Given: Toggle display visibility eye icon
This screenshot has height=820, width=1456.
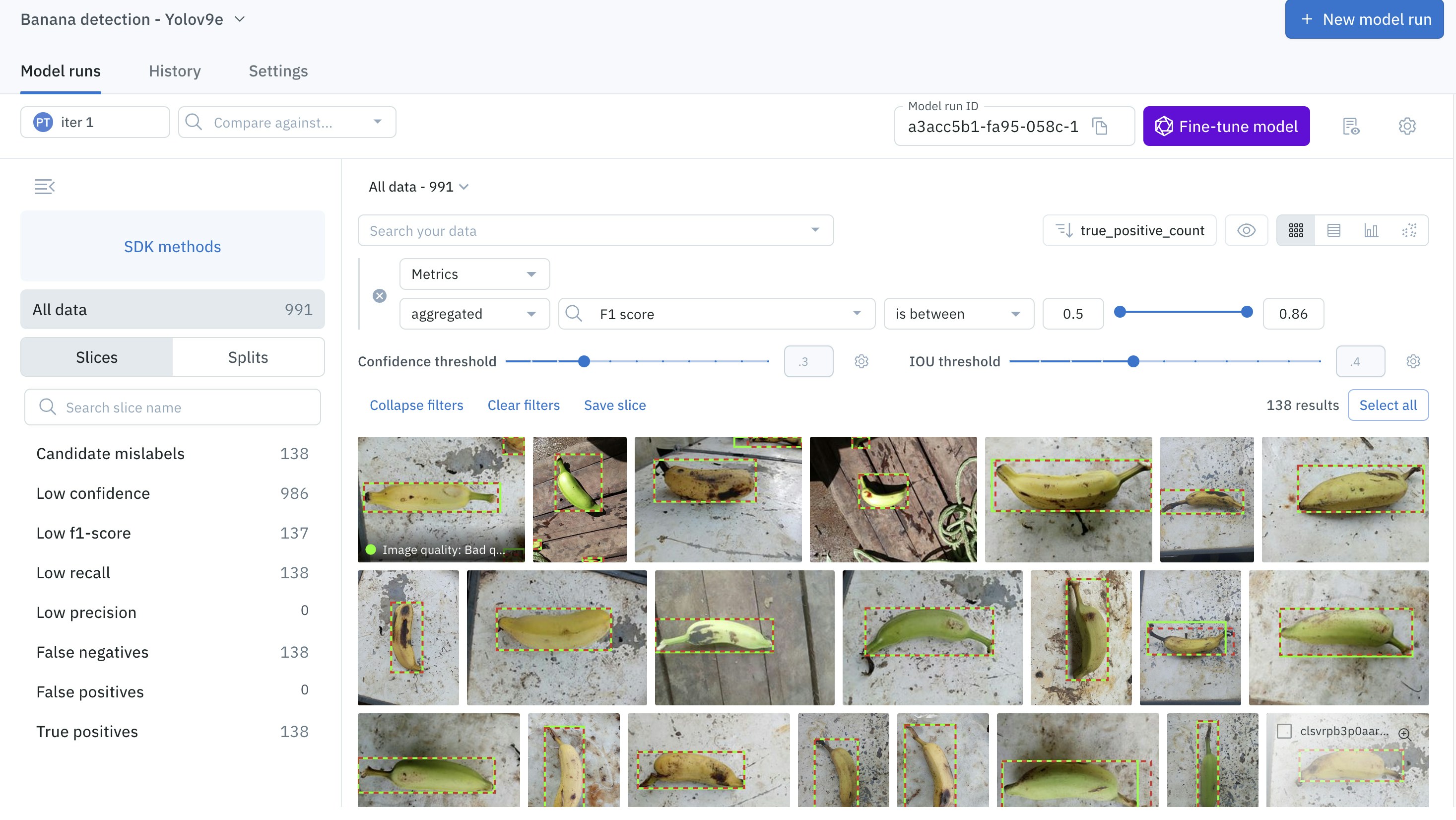Looking at the screenshot, I should tap(1246, 230).
